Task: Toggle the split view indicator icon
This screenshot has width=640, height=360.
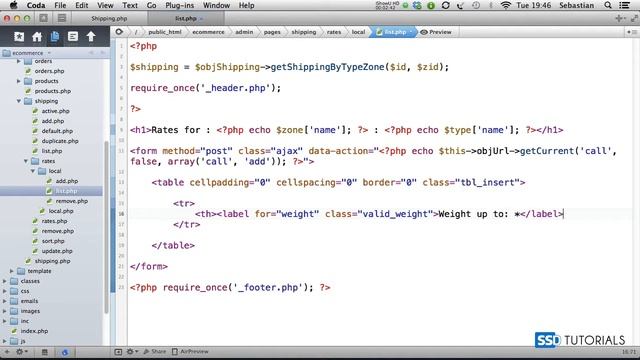Action: coord(632,32)
